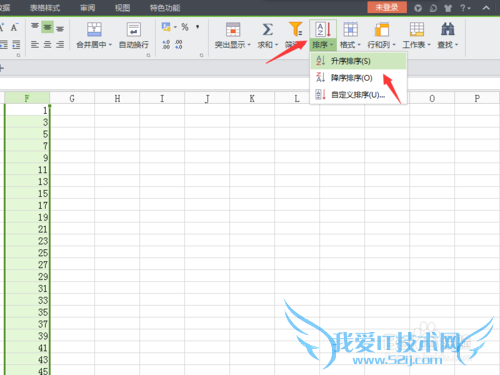Click the 工作表 worksheet icon

click(x=417, y=29)
